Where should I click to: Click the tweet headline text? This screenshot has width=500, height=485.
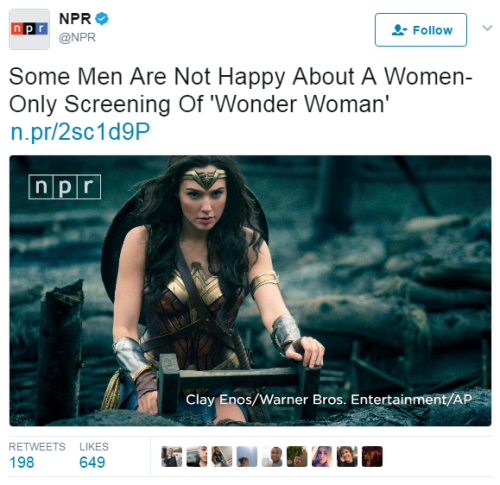pos(241,90)
